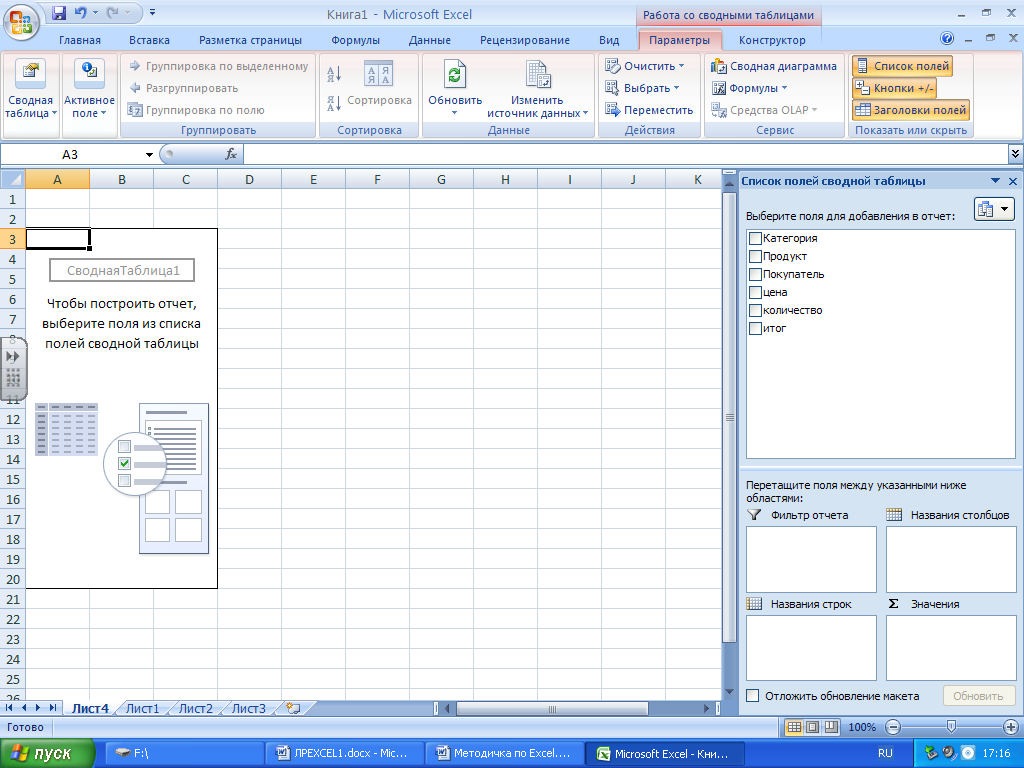This screenshot has height=768, width=1024.
Task: Zoom out with minus button
Action: point(893,727)
